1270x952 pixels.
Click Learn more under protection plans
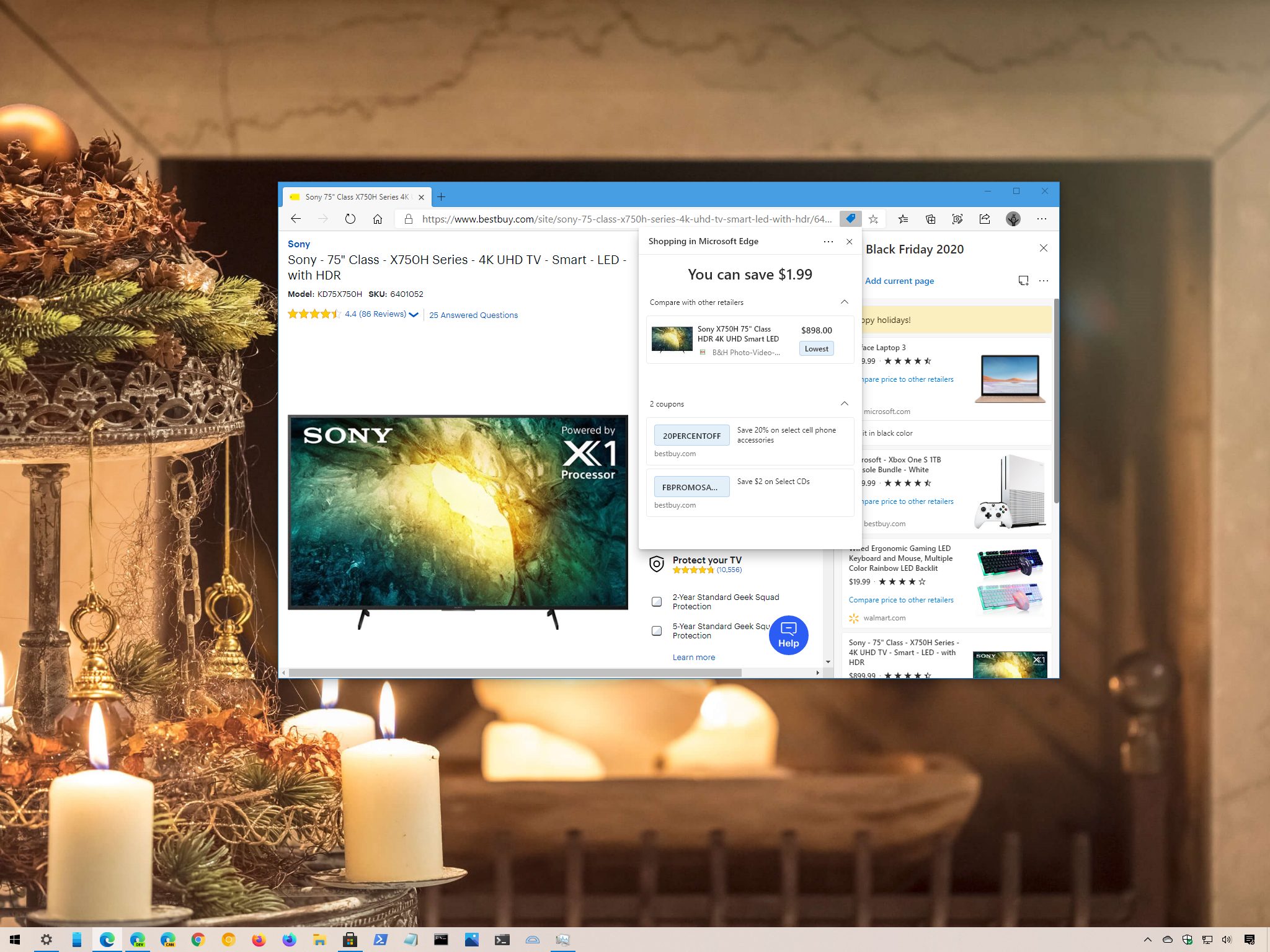(693, 657)
